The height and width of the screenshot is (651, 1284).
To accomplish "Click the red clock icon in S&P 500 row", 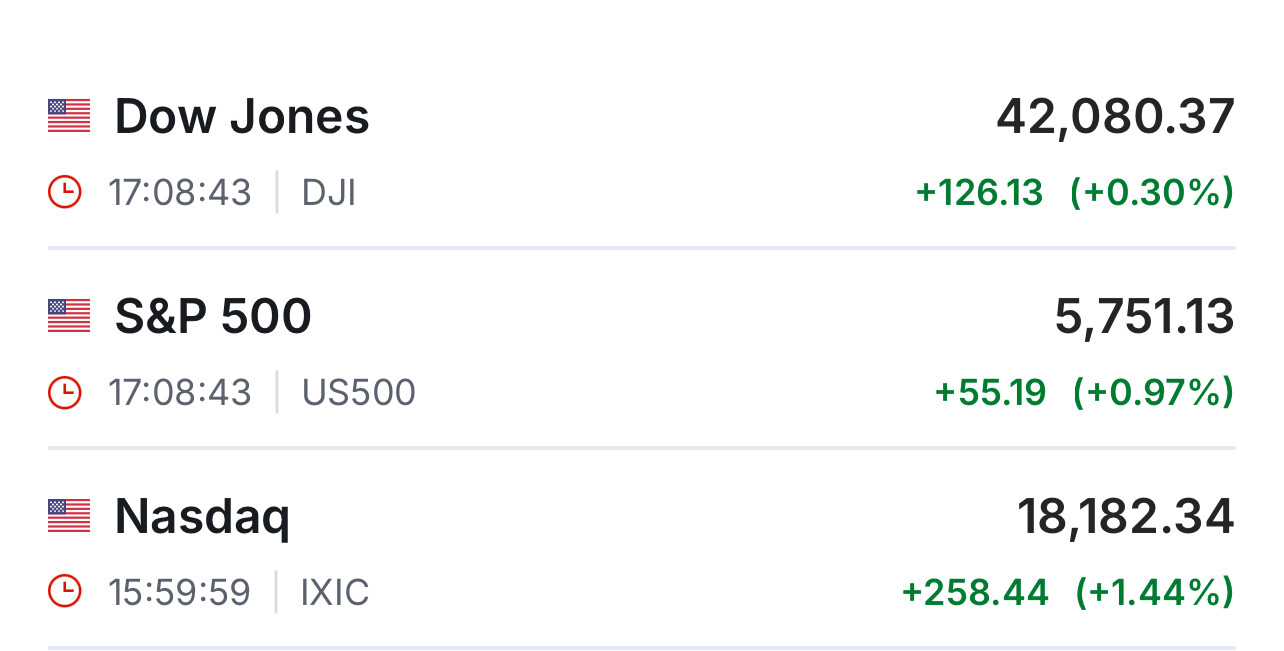I will pyautogui.click(x=65, y=392).
